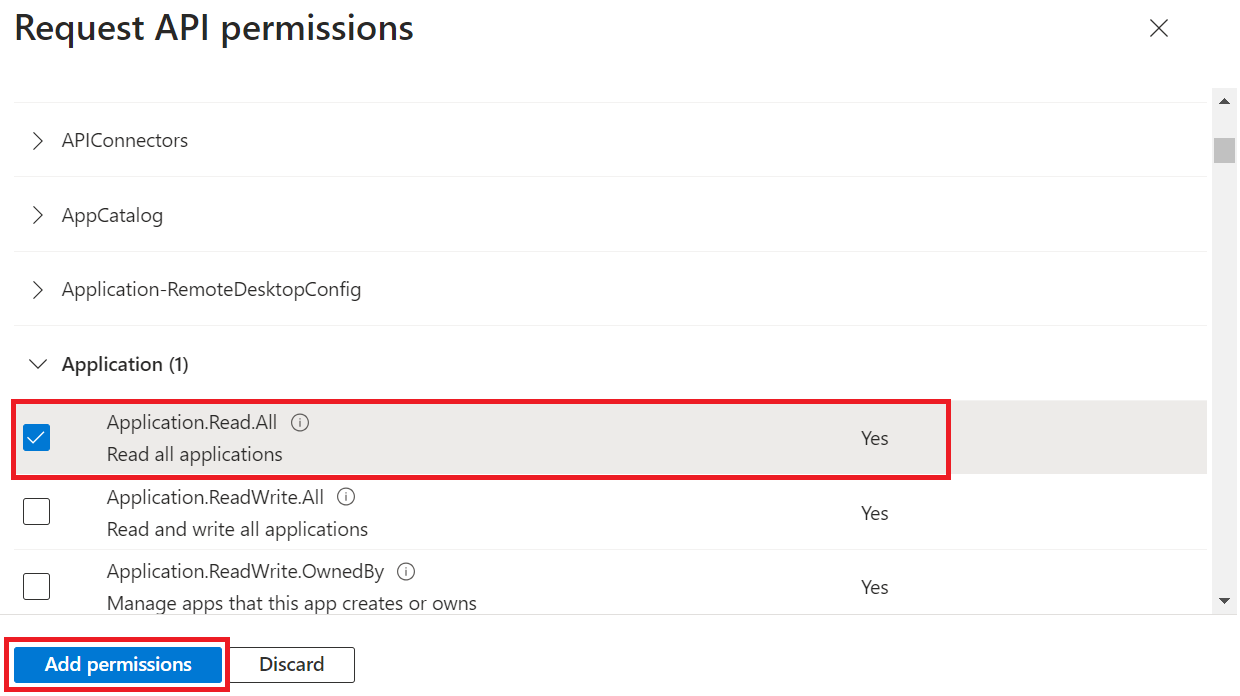Screen dimensions: 1240x696
Task: Click the Read all applications description
Action: (x=195, y=454)
